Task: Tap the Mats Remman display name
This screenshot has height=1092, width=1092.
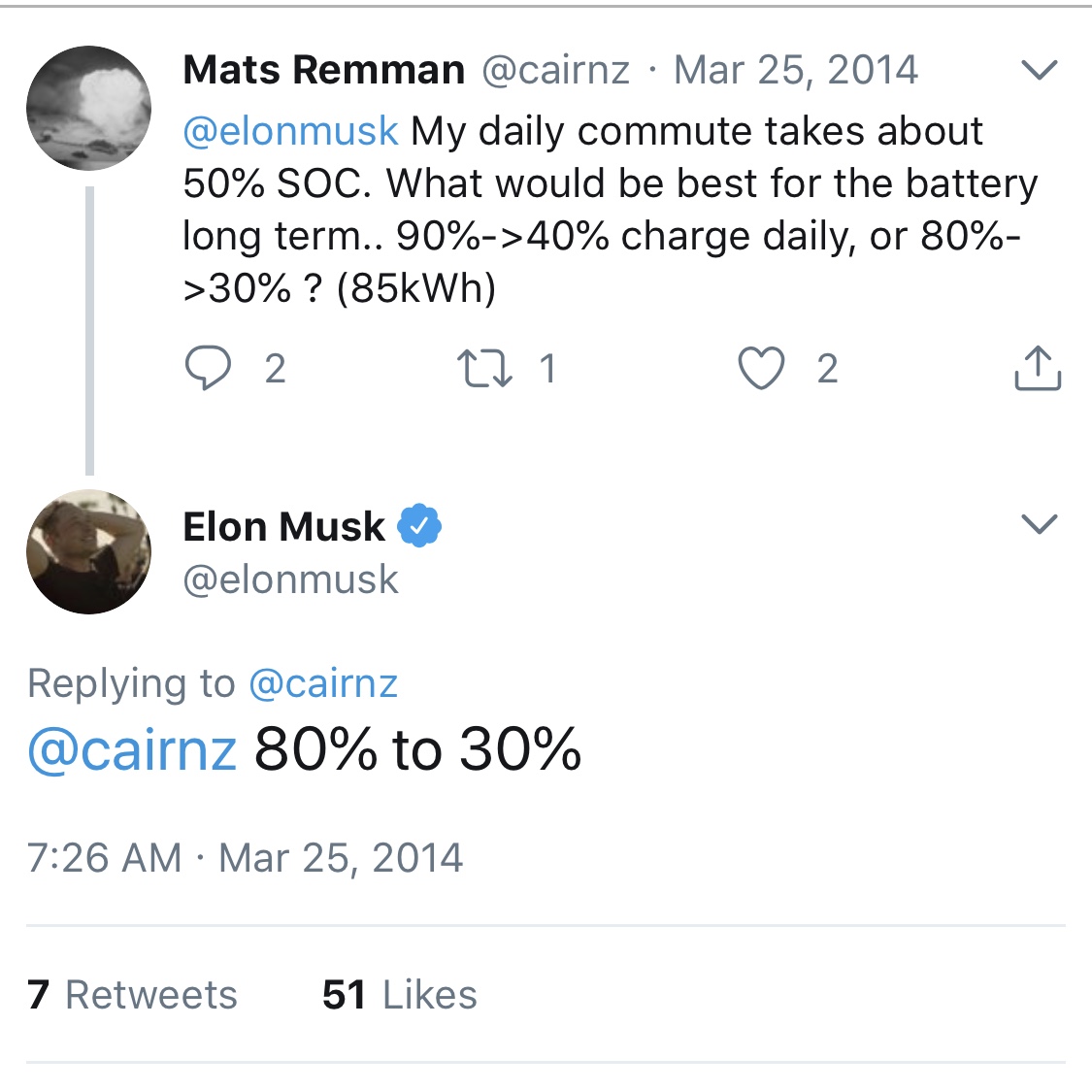Action: click(324, 70)
